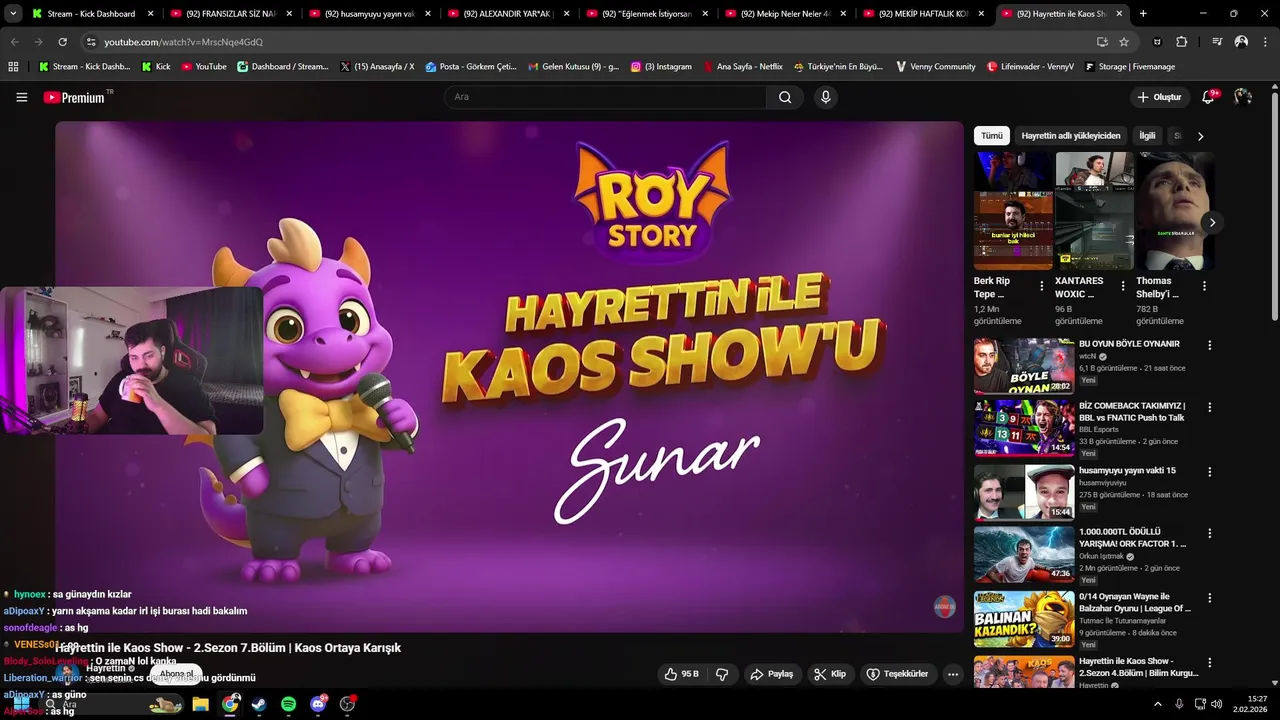Open the BU OYUN BÖYLE OYNANIR thumbnail
This screenshot has width=1280, height=720.
click(1024, 366)
